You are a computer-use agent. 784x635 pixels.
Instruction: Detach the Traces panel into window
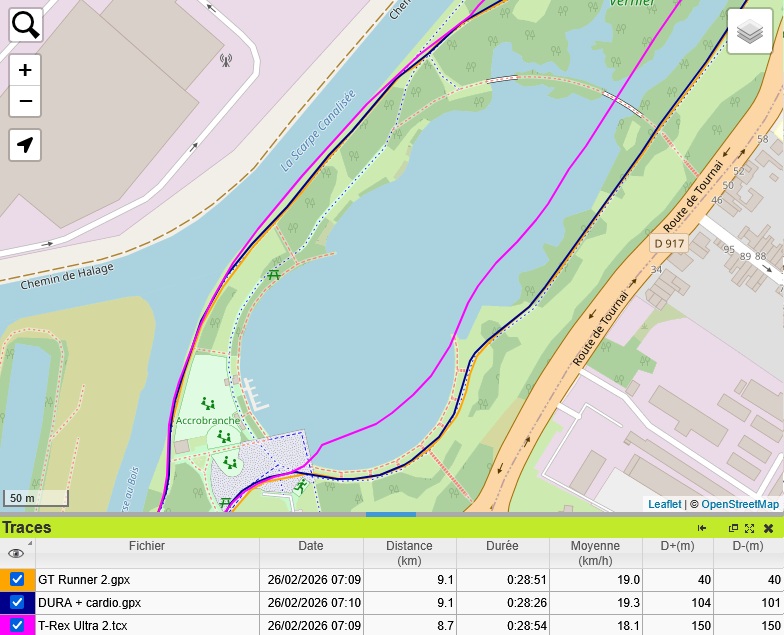[x=733, y=528]
